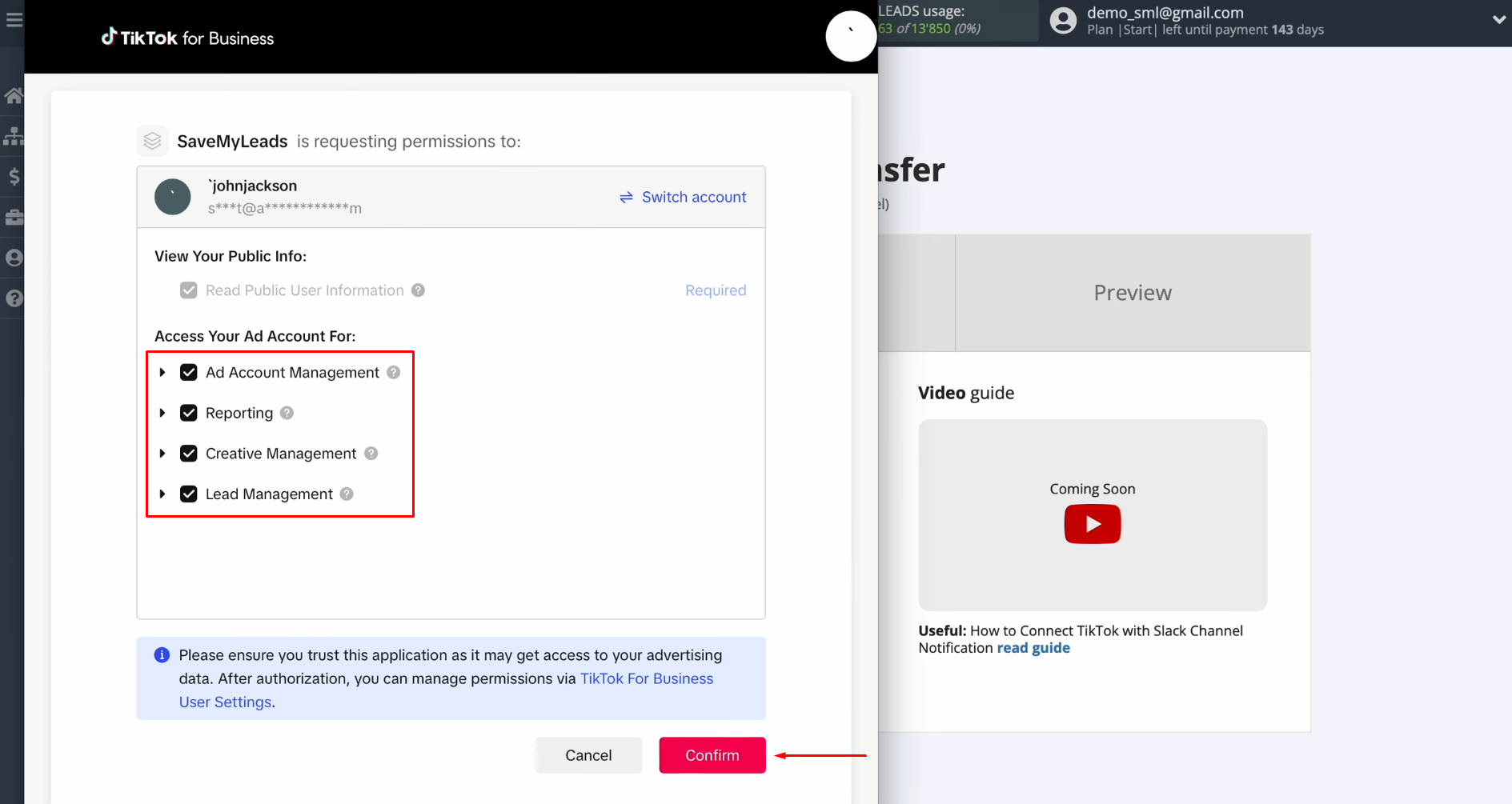Viewport: 1512px width, 804px height.
Task: Show help for Ad Account Management
Action: pyautogui.click(x=393, y=373)
